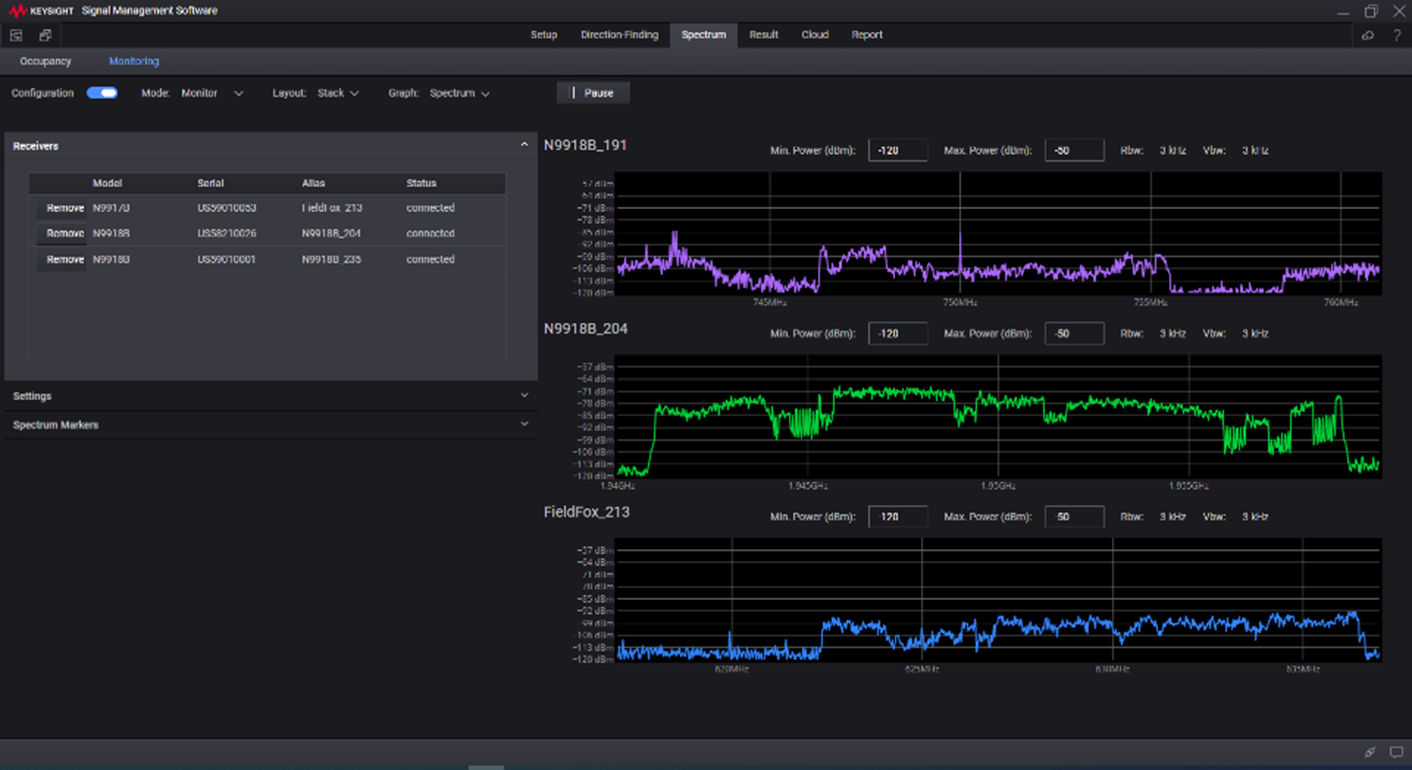Click the Min. Power field for N9918B_204
Image resolution: width=1412 pixels, height=770 pixels.
pos(898,333)
